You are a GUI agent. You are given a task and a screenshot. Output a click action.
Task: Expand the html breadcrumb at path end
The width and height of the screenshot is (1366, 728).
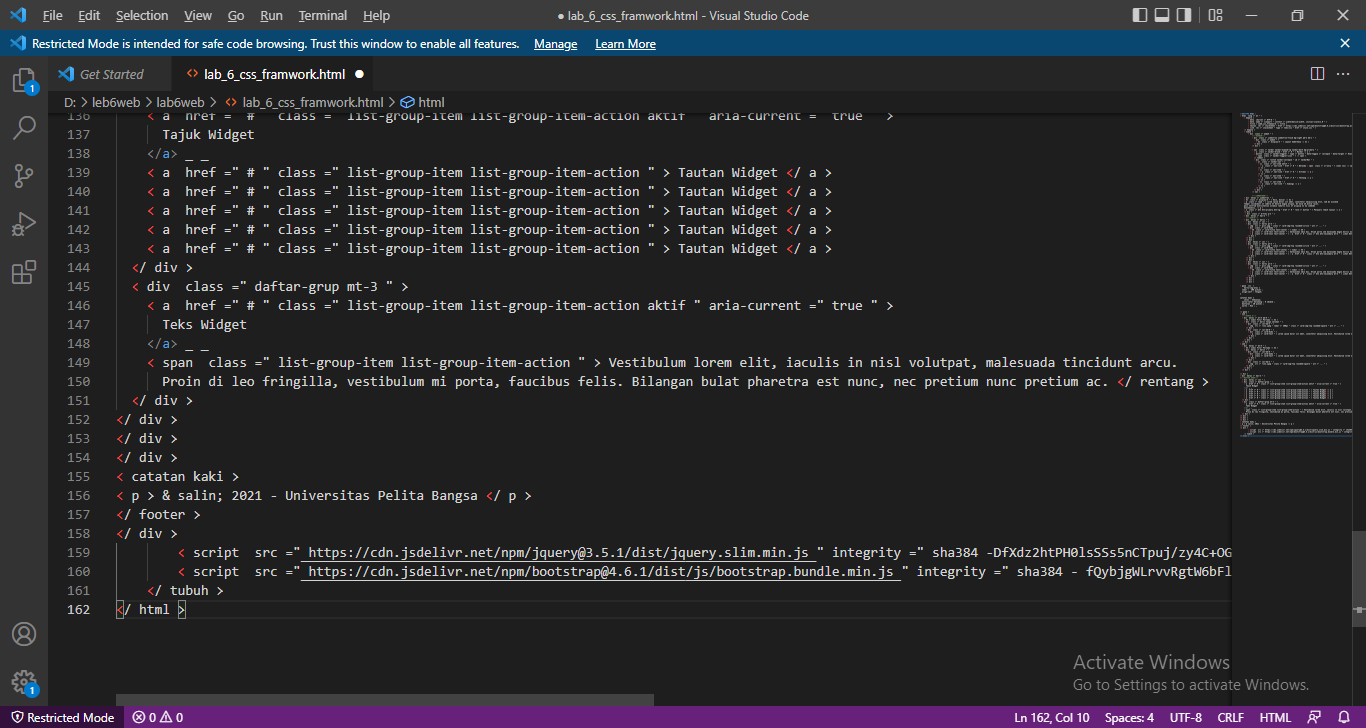[424, 101]
